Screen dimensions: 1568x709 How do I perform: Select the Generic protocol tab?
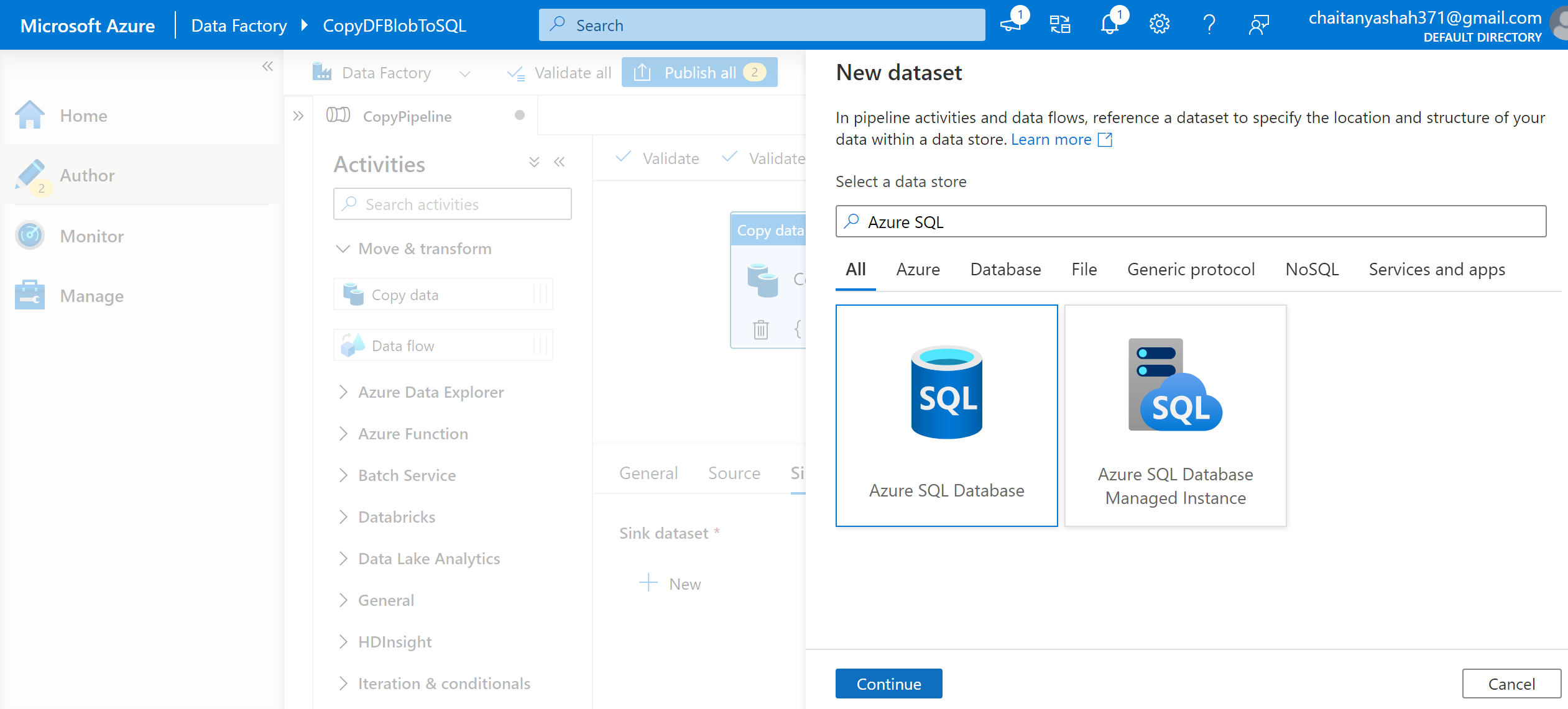pyautogui.click(x=1191, y=269)
